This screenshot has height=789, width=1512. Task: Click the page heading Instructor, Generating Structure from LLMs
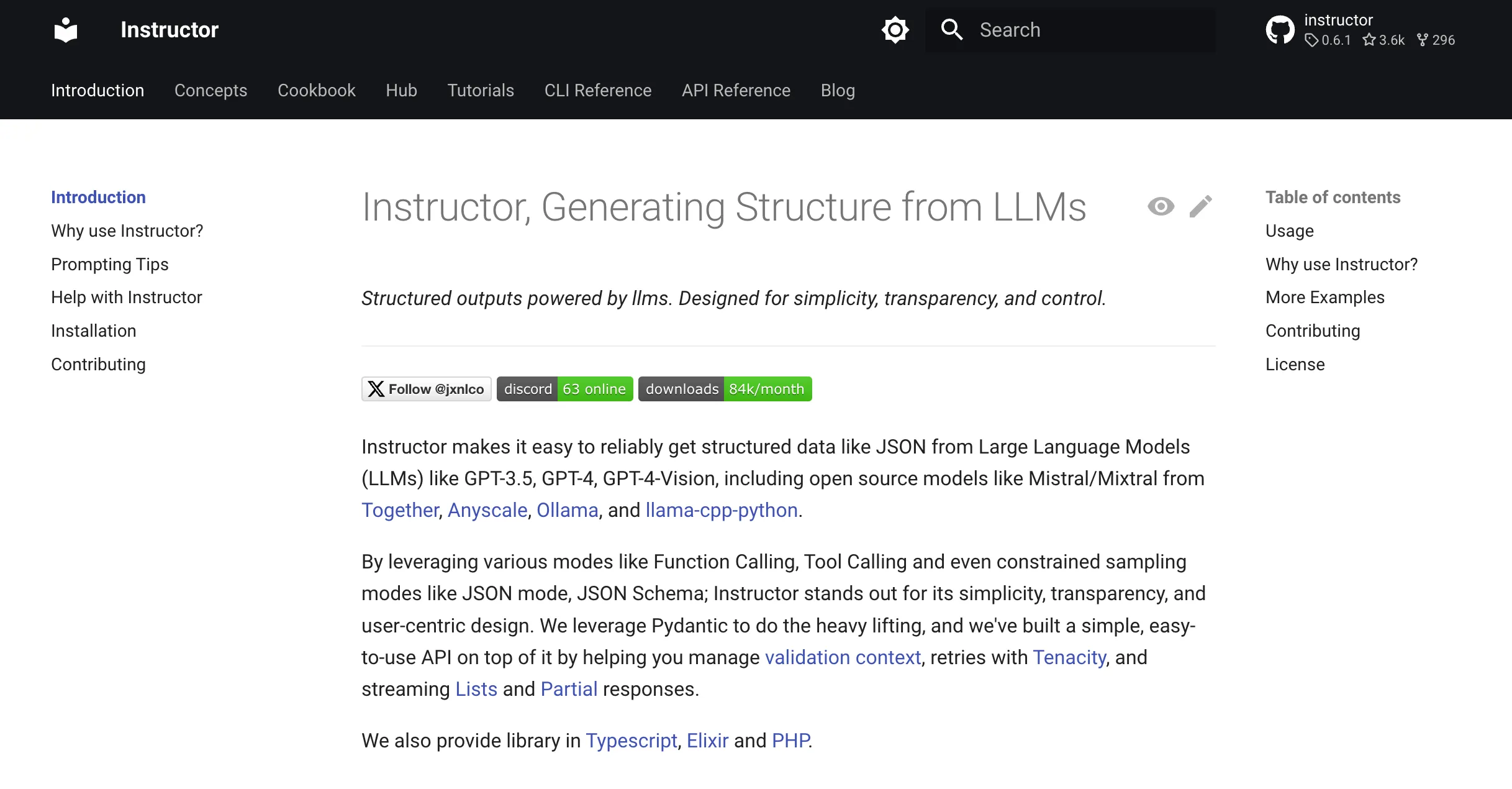click(724, 207)
